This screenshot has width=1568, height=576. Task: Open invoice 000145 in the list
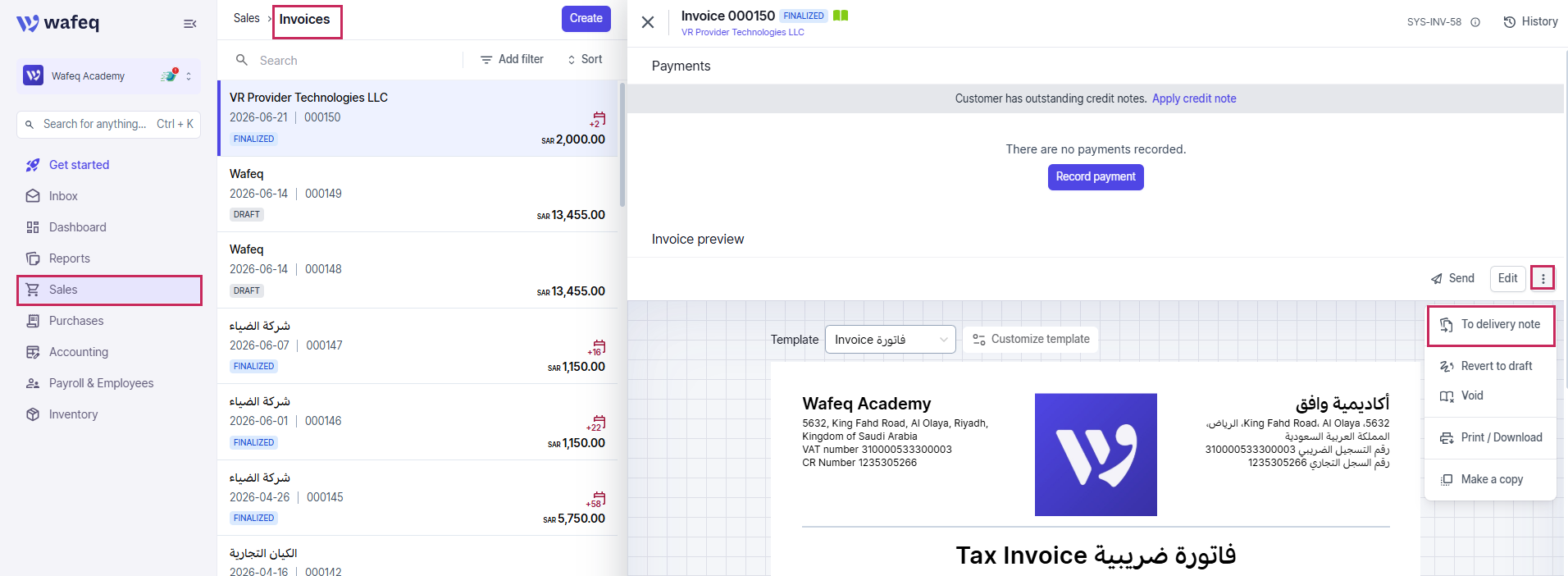417,498
